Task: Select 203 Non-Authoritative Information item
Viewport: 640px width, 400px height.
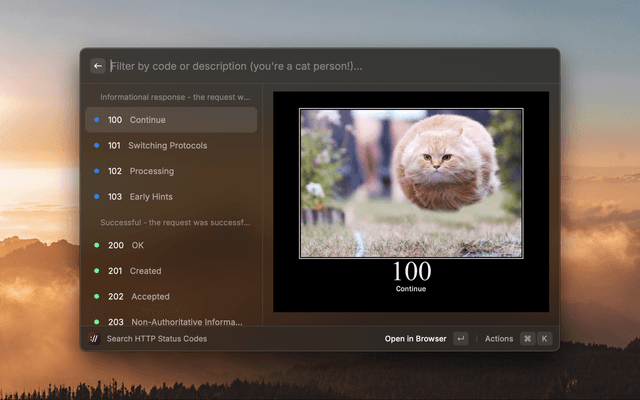Action: click(x=171, y=322)
